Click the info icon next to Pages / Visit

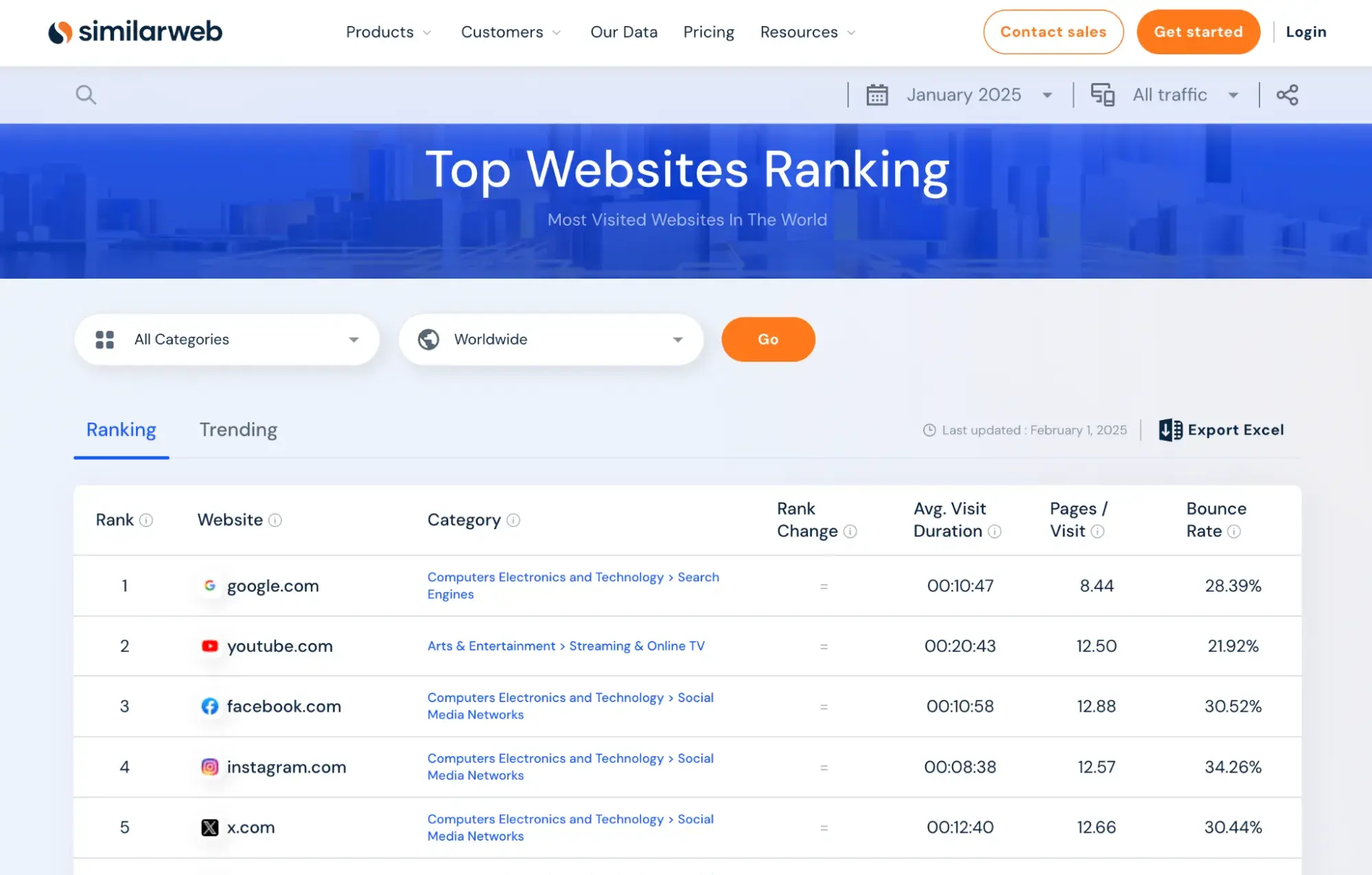(1097, 532)
